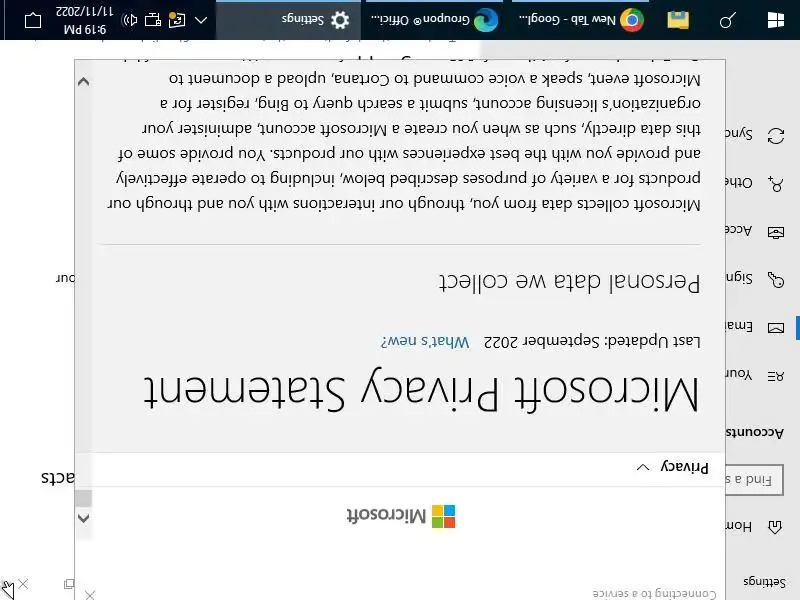The height and width of the screenshot is (600, 800).
Task: Open the volume tray icon
Action: pos(130,20)
